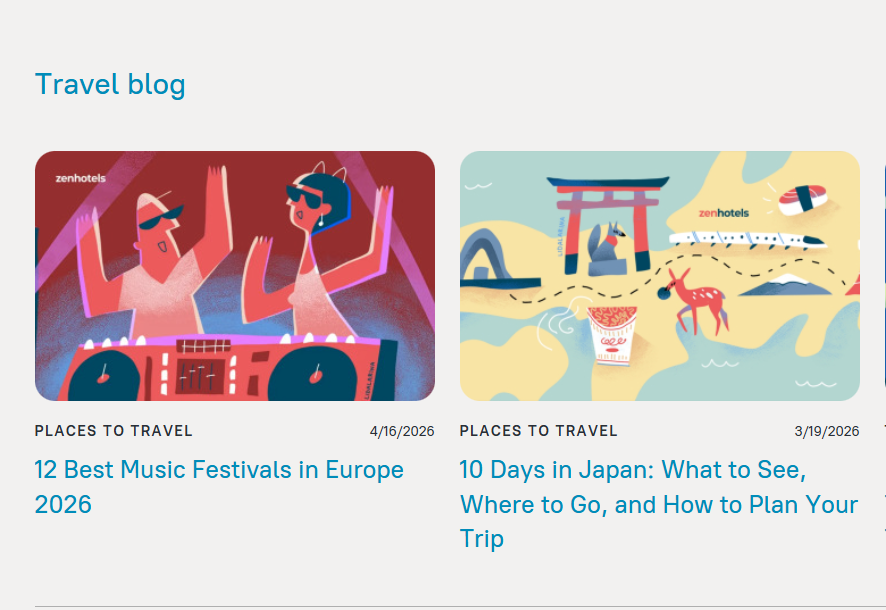886x610 pixels.
Task: Click the 3/19/2026 post date
Action: (827, 432)
